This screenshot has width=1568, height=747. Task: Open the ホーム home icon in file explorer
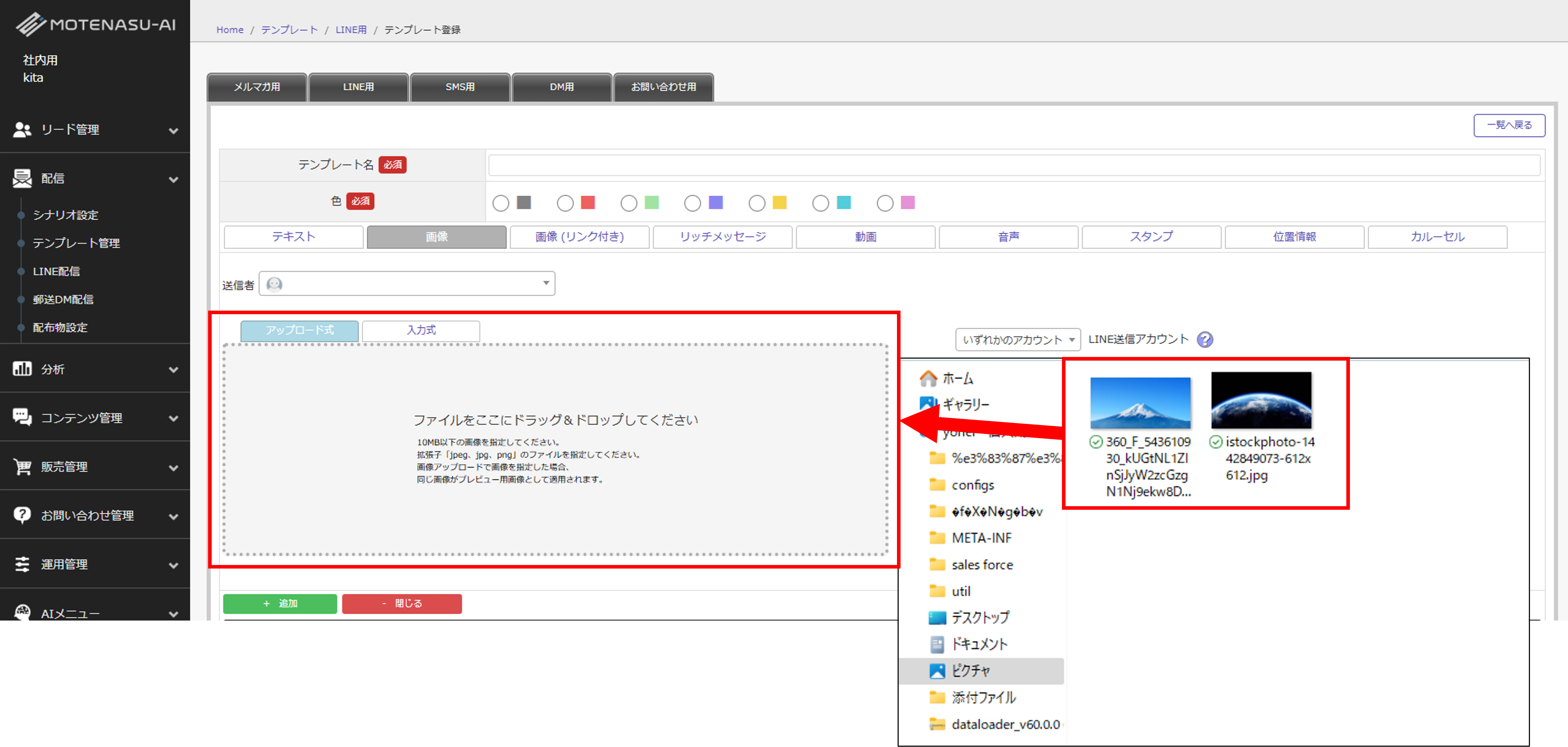point(928,378)
